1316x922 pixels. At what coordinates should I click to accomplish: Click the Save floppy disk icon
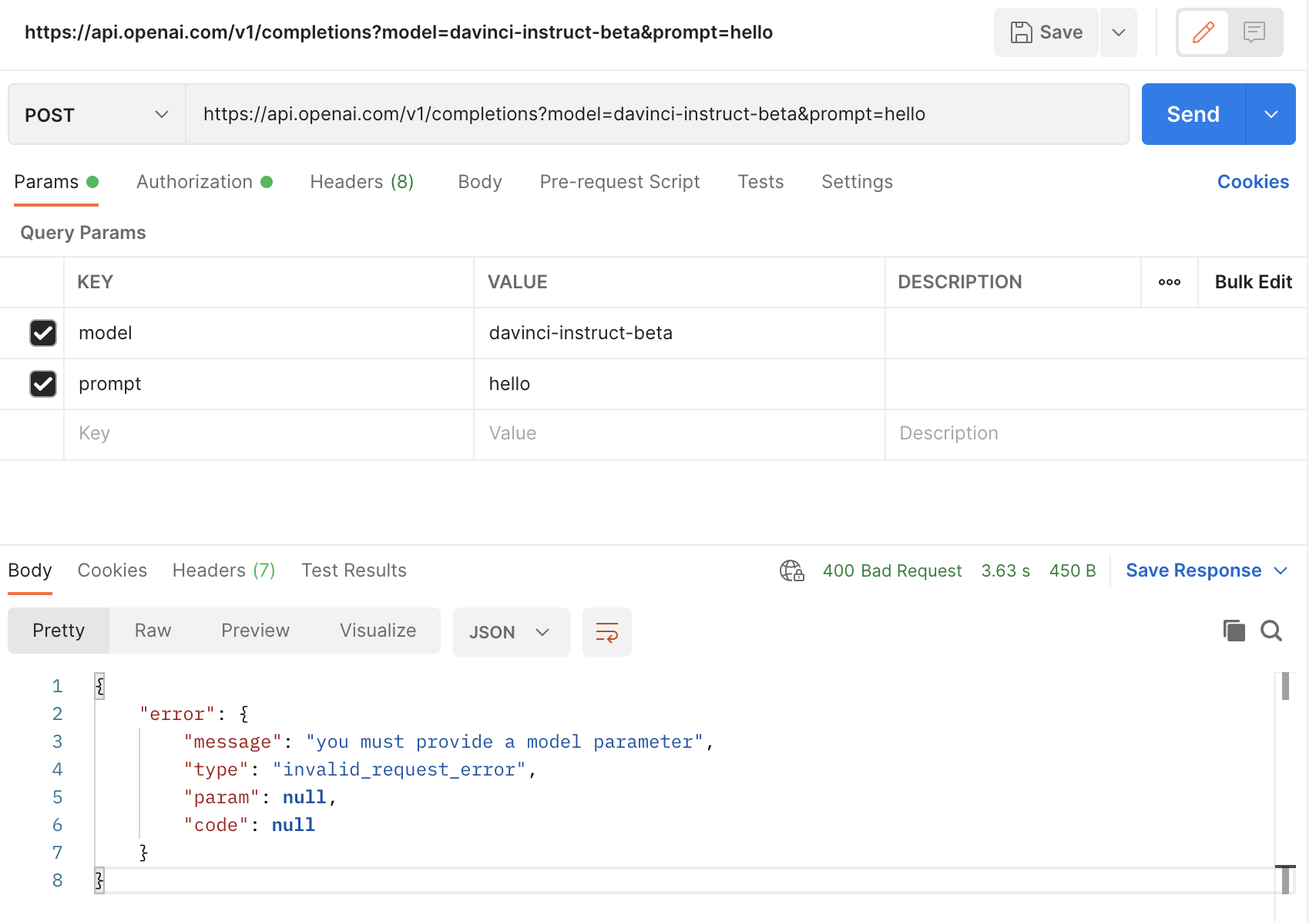[x=1021, y=32]
